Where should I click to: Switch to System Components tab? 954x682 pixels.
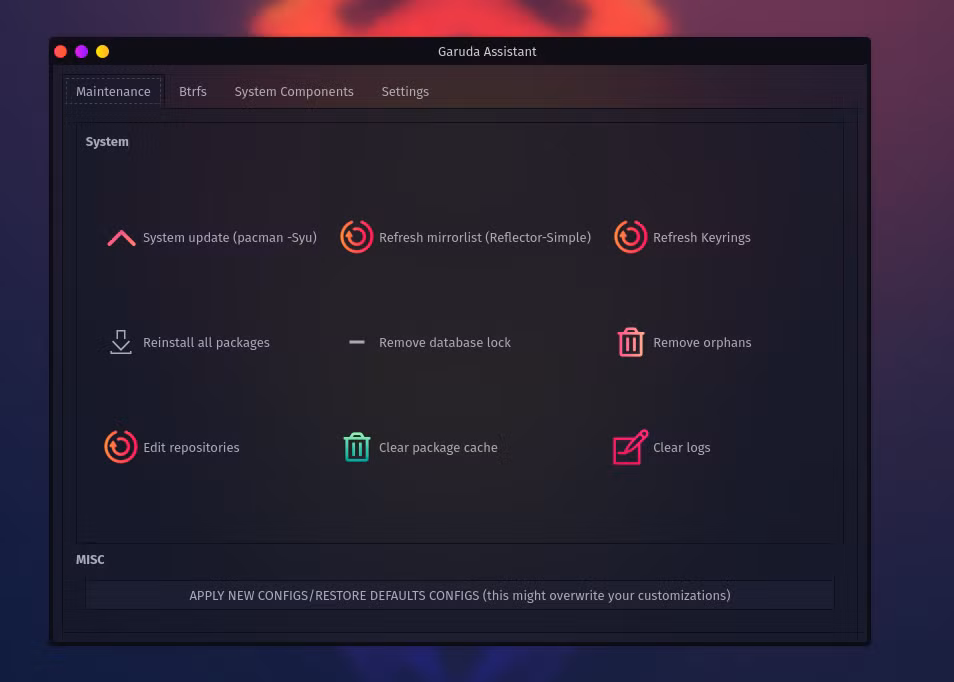(294, 91)
